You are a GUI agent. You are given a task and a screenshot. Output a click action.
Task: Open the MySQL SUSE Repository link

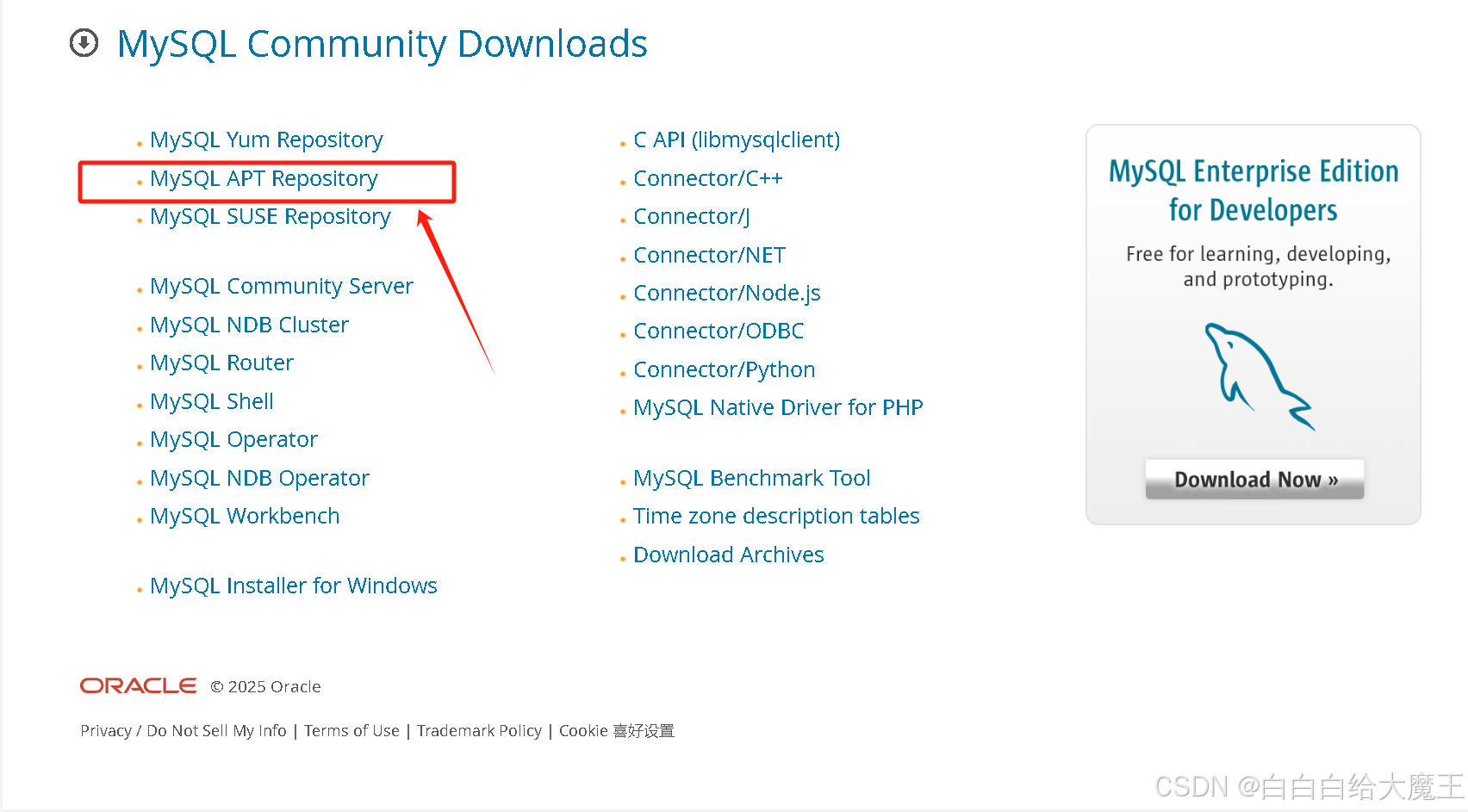271,216
